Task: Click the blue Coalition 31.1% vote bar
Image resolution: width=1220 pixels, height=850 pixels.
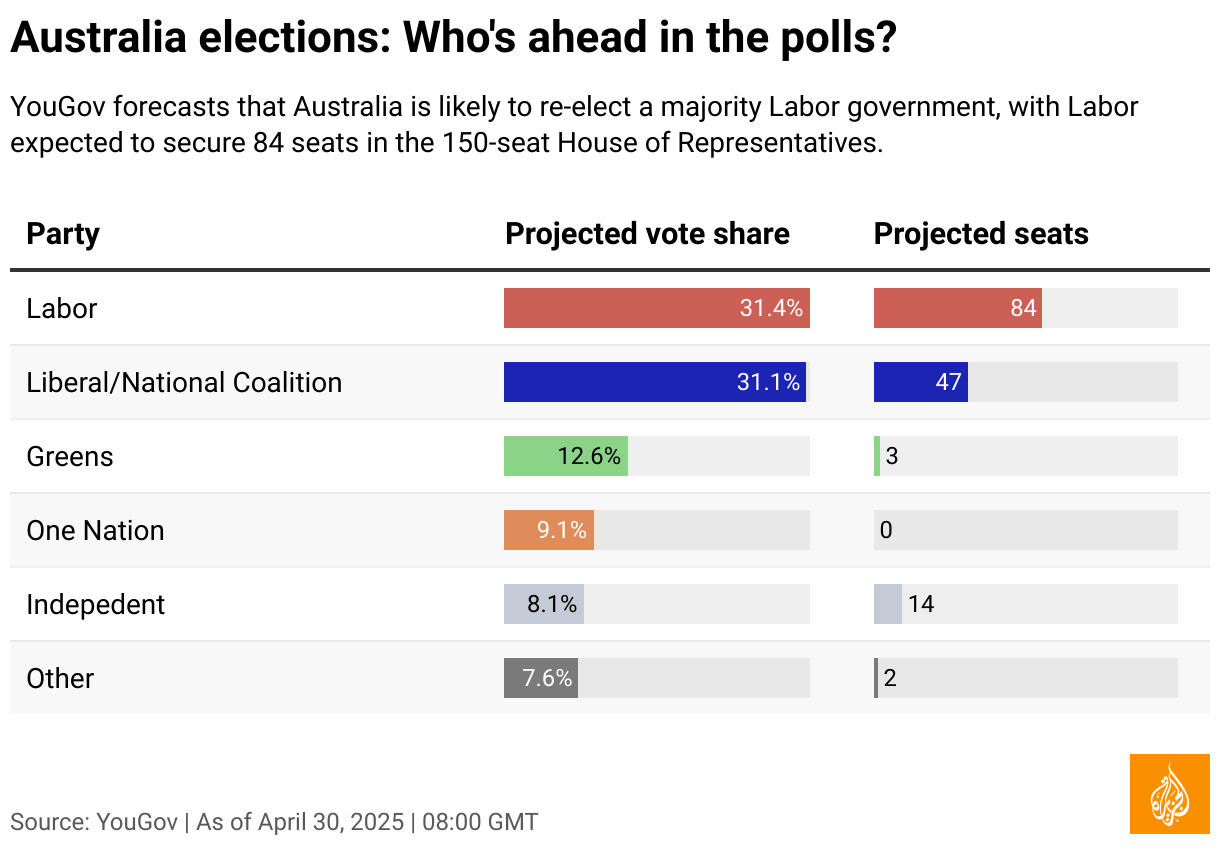Action: (655, 382)
